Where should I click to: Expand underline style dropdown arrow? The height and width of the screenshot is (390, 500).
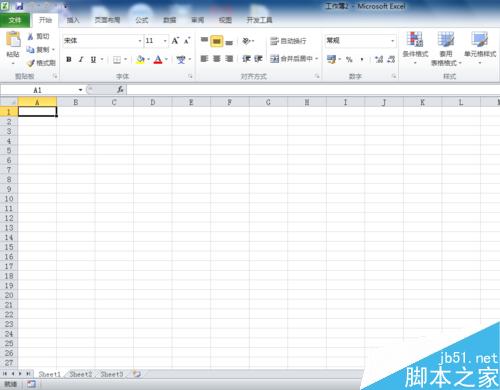[102, 60]
